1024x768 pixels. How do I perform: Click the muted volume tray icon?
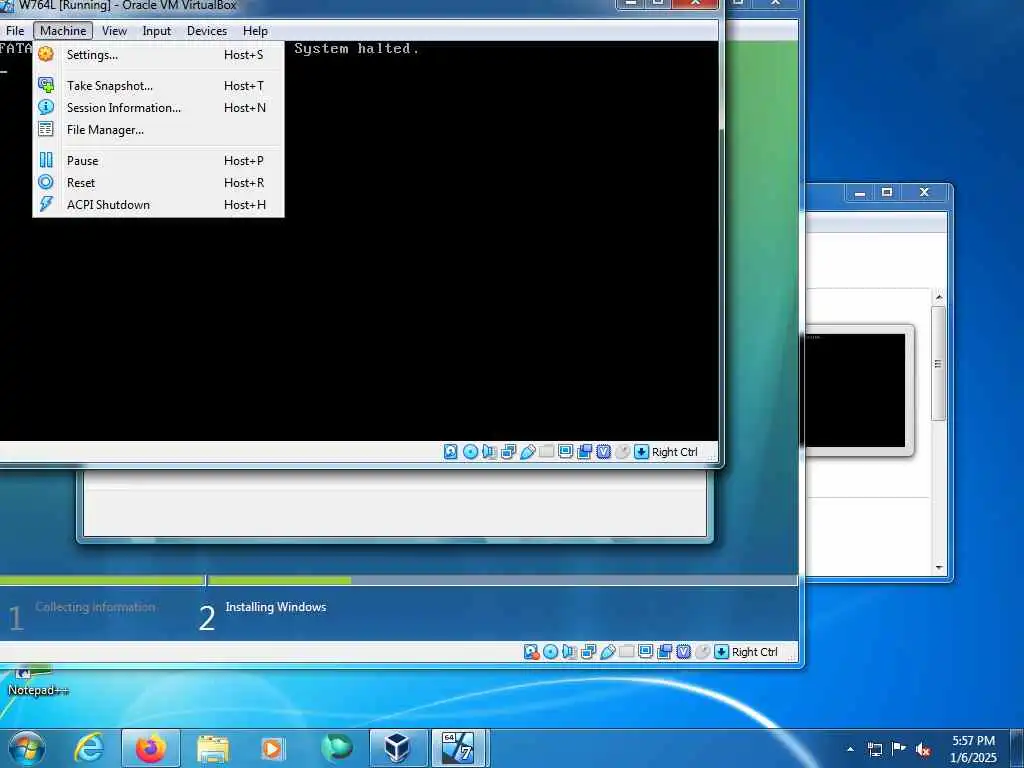(923, 750)
